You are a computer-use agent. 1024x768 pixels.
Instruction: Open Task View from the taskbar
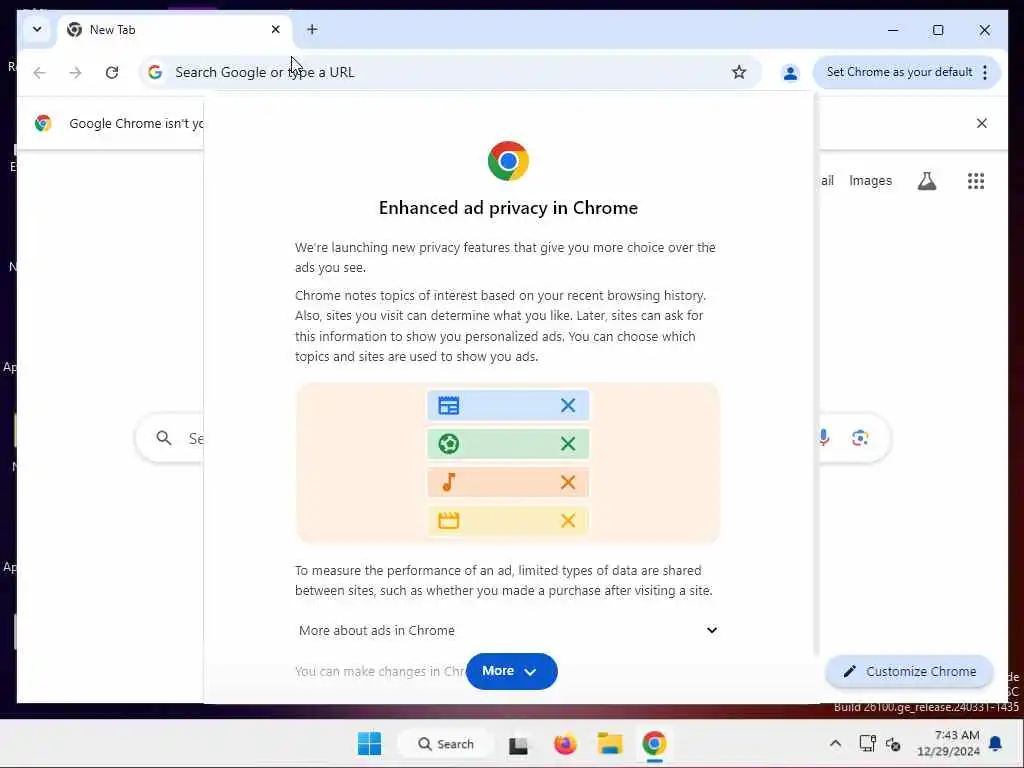[519, 744]
